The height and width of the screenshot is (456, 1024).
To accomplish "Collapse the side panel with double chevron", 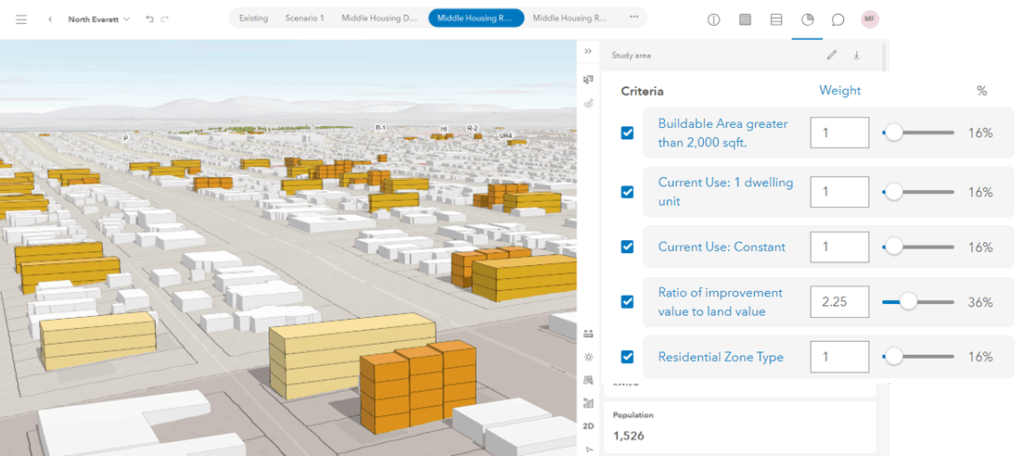I will click(x=588, y=51).
